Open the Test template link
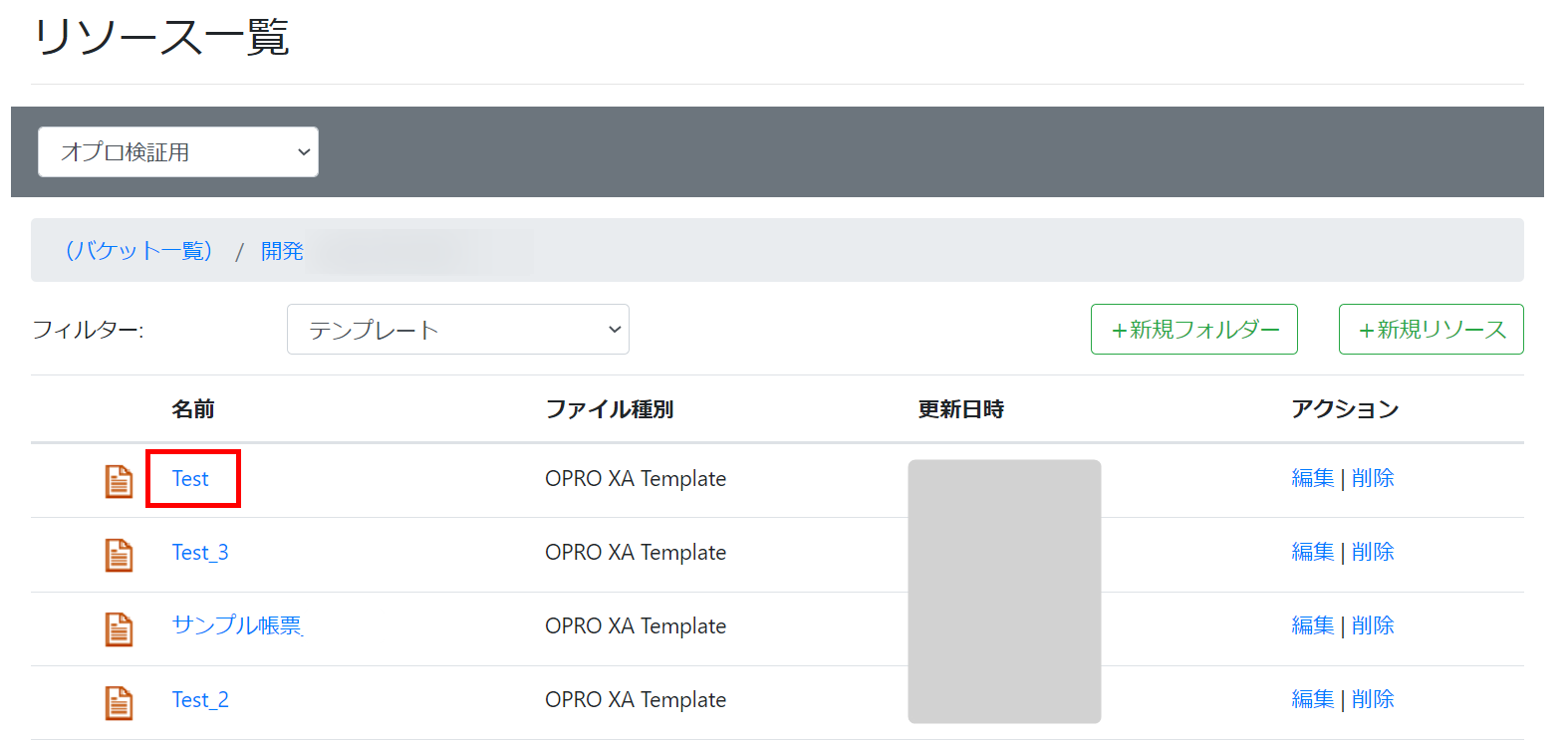The image size is (1568, 741). (x=190, y=479)
